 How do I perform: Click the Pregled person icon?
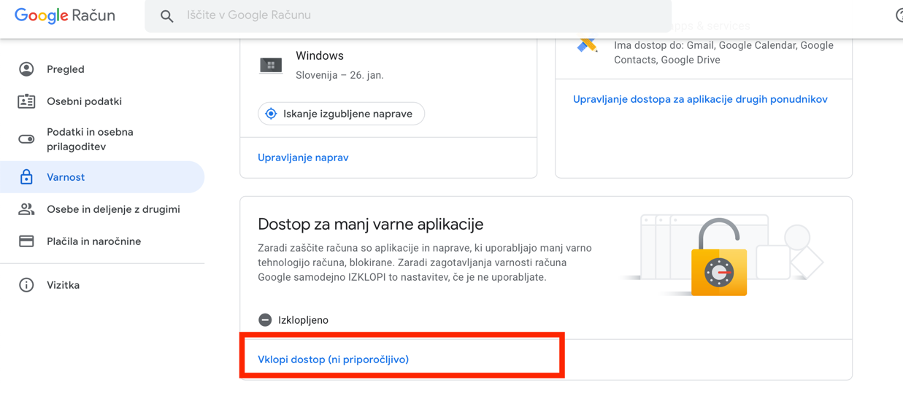[27, 69]
